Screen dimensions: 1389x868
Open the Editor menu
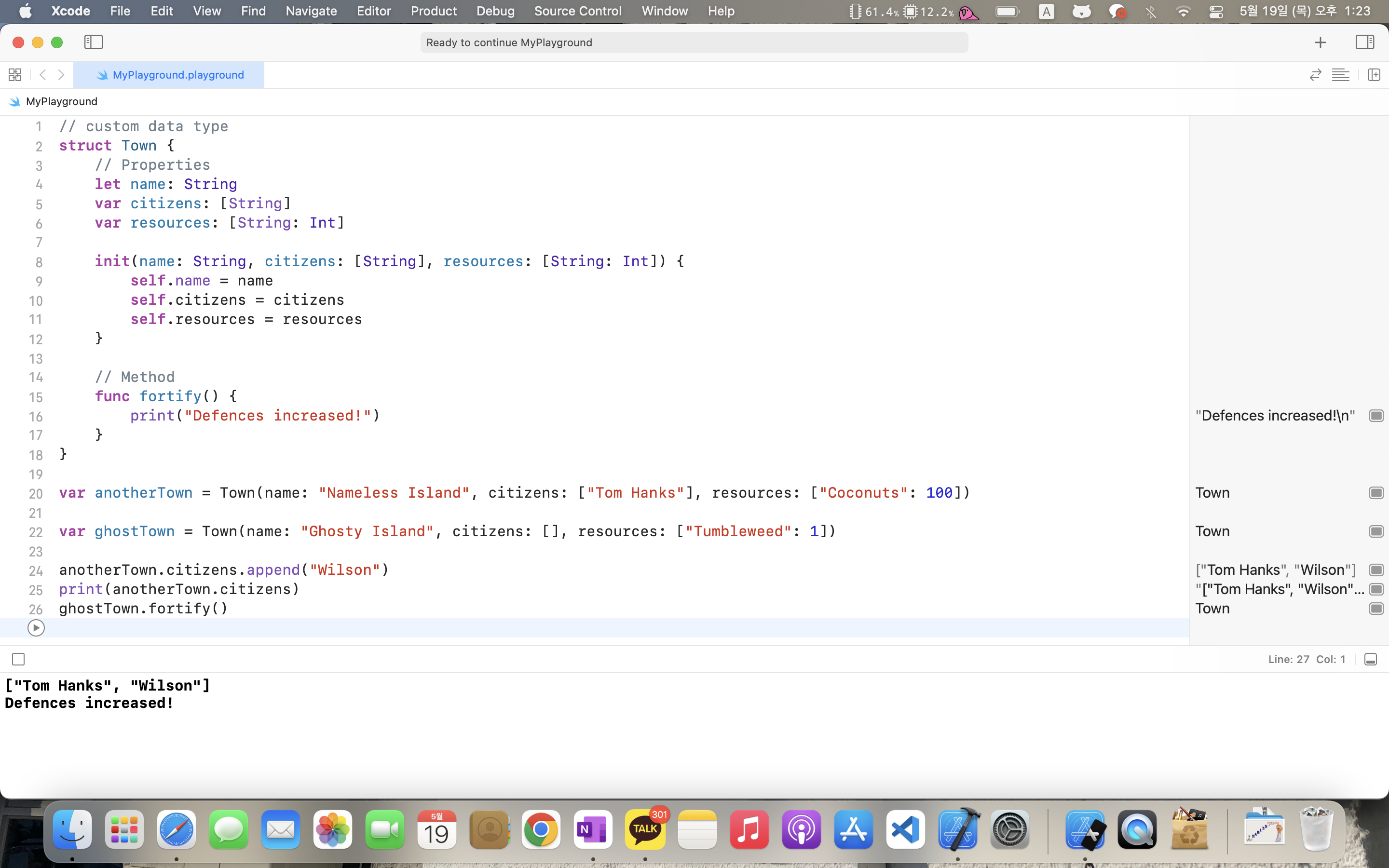[x=373, y=11]
